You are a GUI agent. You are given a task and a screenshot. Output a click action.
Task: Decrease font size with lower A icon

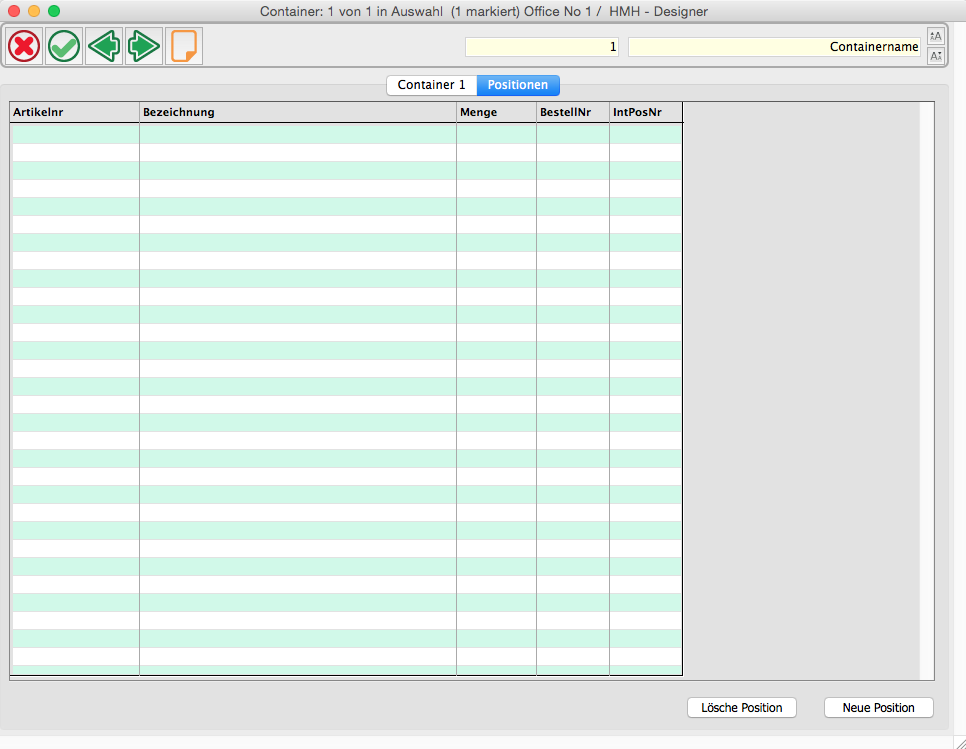tap(935, 56)
